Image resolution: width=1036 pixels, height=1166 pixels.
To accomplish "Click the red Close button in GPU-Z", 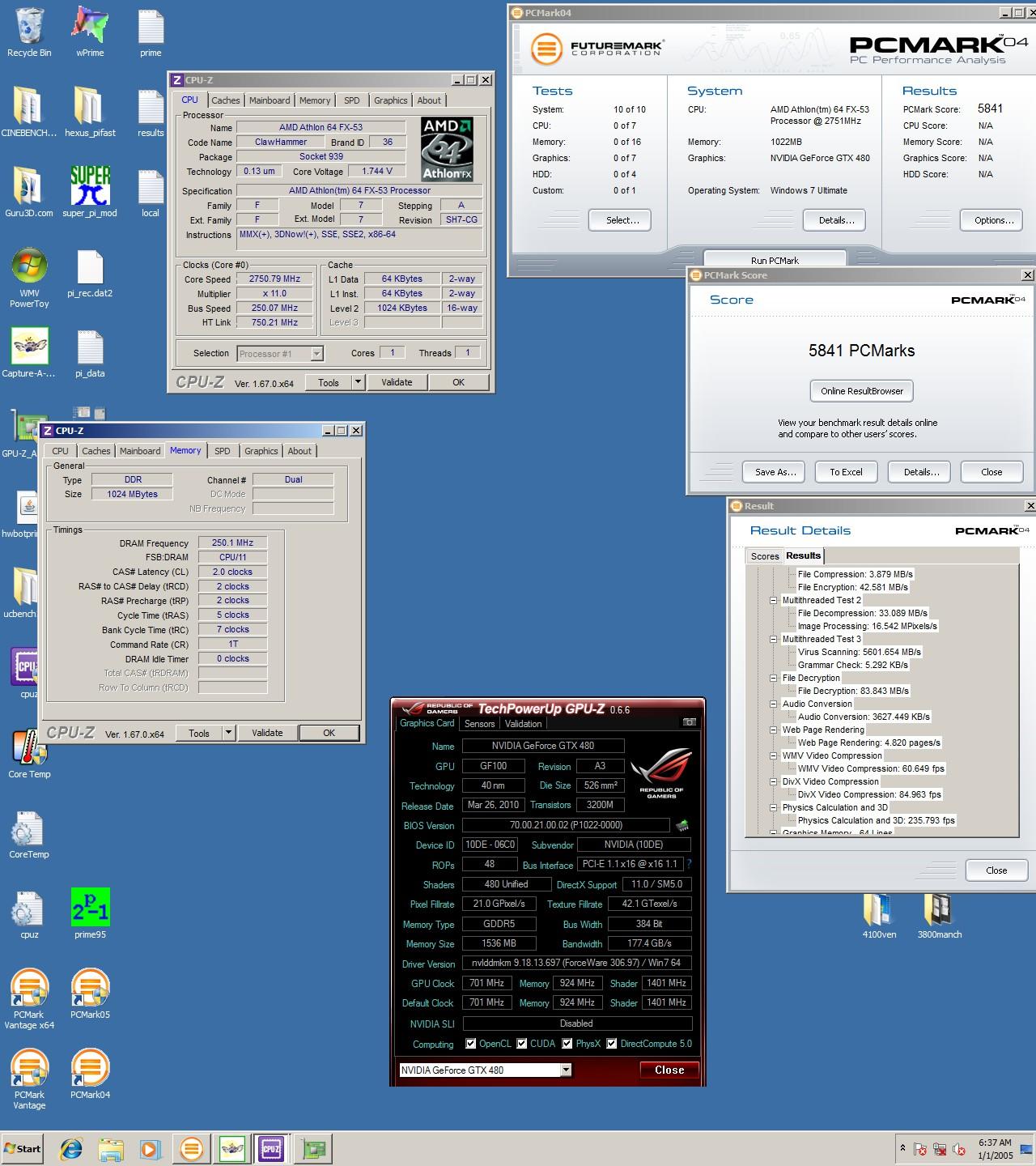I will 669,1070.
